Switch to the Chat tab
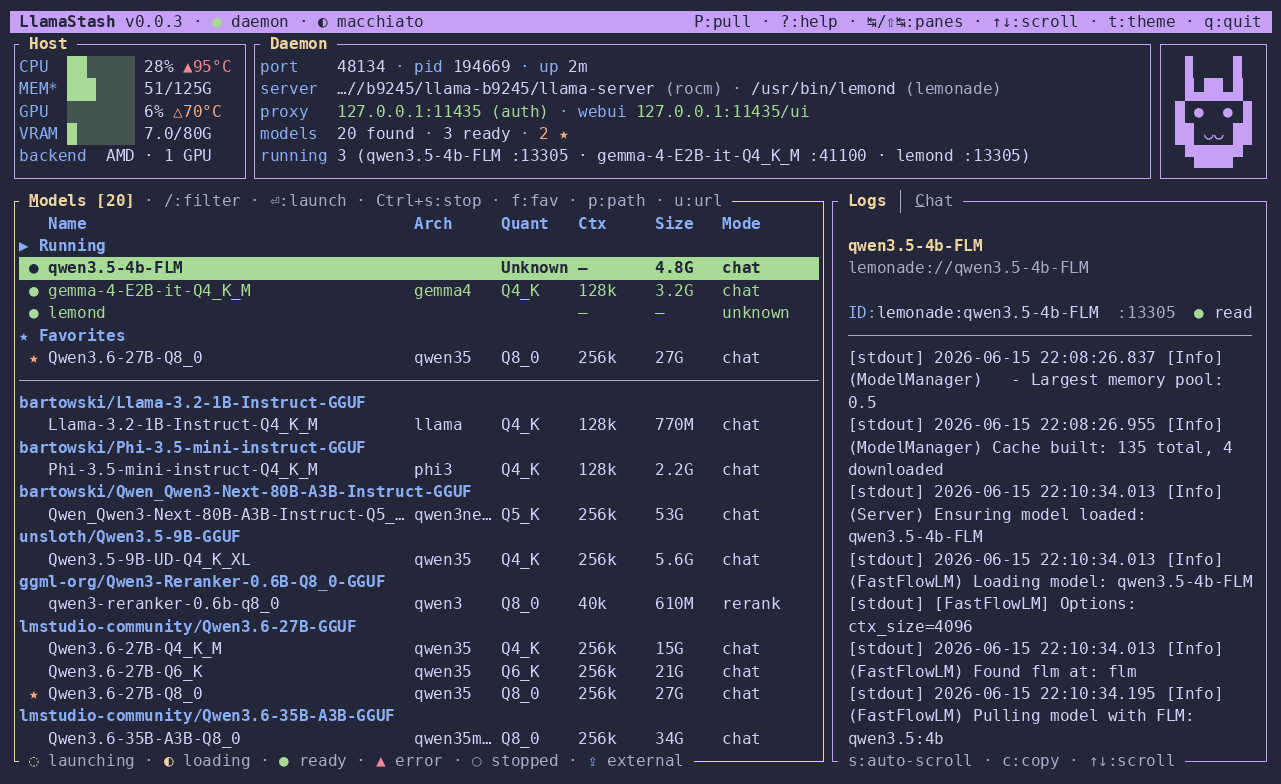The height and width of the screenshot is (784, 1281). tap(934, 200)
